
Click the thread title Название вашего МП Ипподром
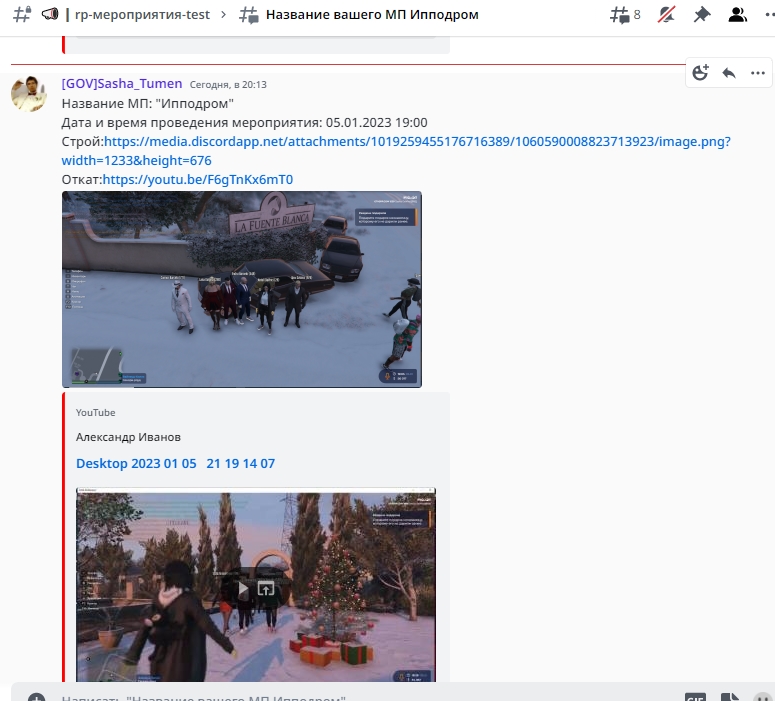tap(372, 15)
